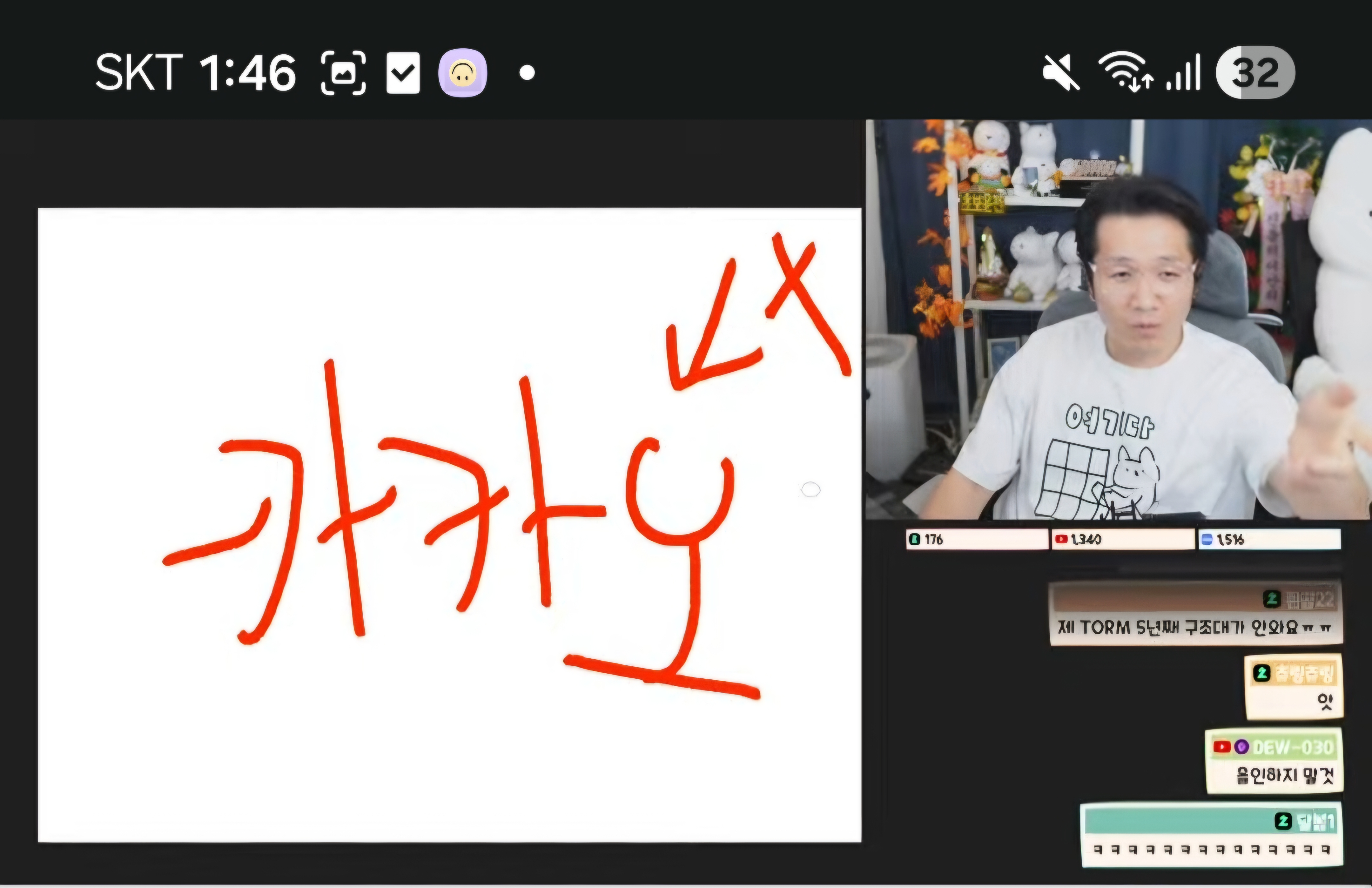Tap the white checkmark notification icon
Screen dimensions: 1372x888
tap(403, 73)
